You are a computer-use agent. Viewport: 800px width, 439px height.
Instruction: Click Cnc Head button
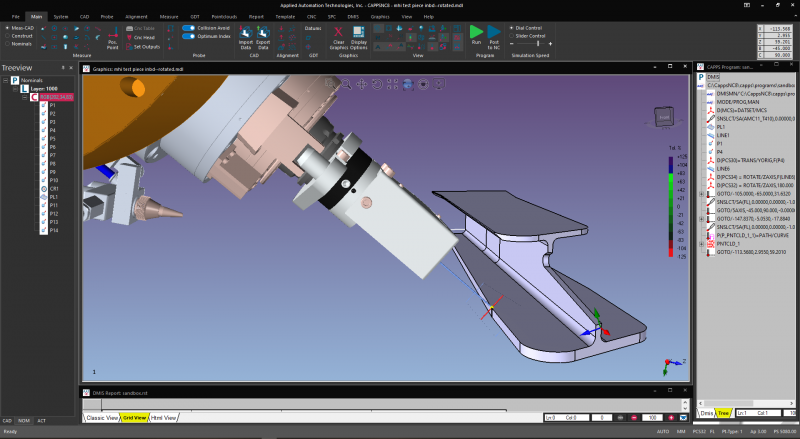tap(144, 36)
